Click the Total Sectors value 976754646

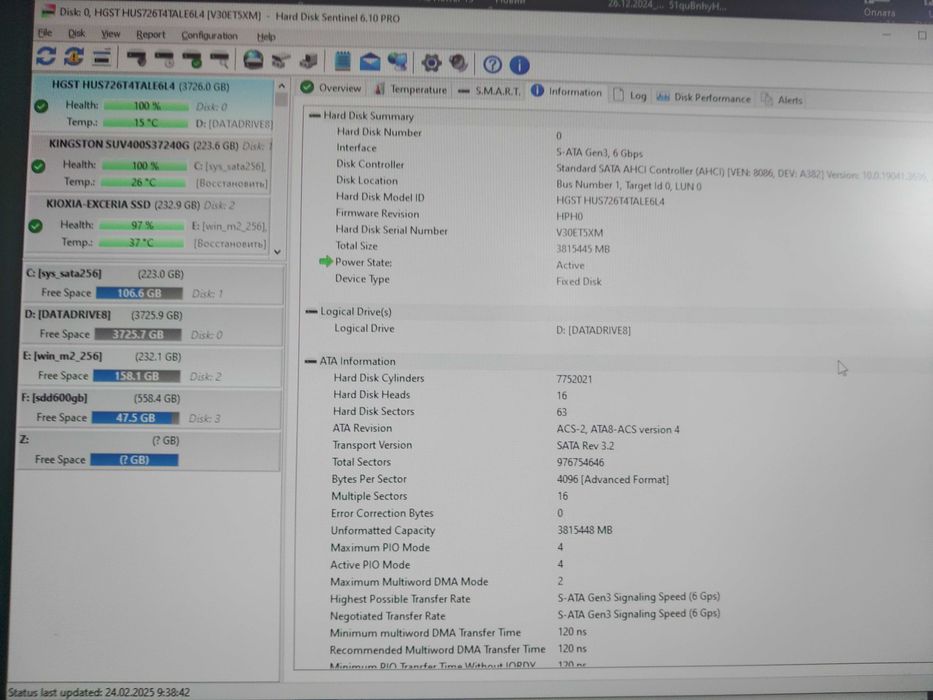[580, 462]
